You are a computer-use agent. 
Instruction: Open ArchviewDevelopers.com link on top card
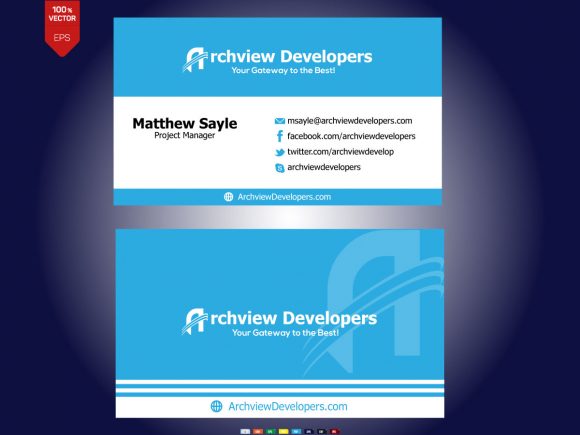(284, 197)
